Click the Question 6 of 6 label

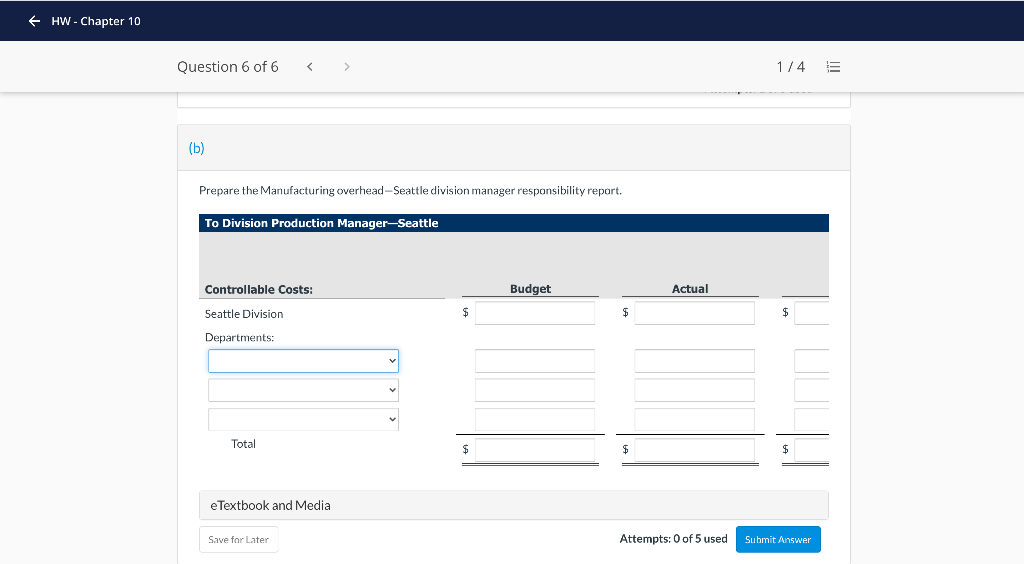point(228,67)
